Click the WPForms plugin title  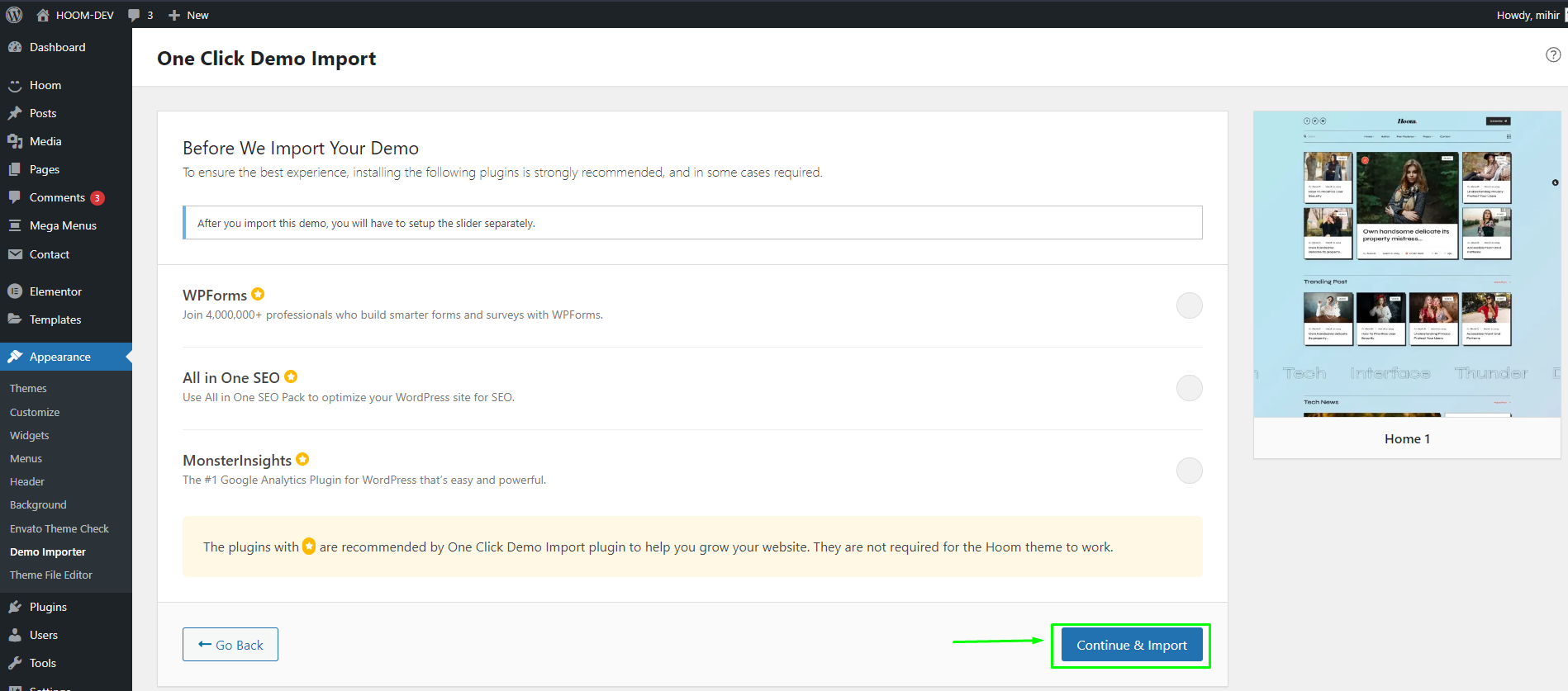[x=215, y=295]
